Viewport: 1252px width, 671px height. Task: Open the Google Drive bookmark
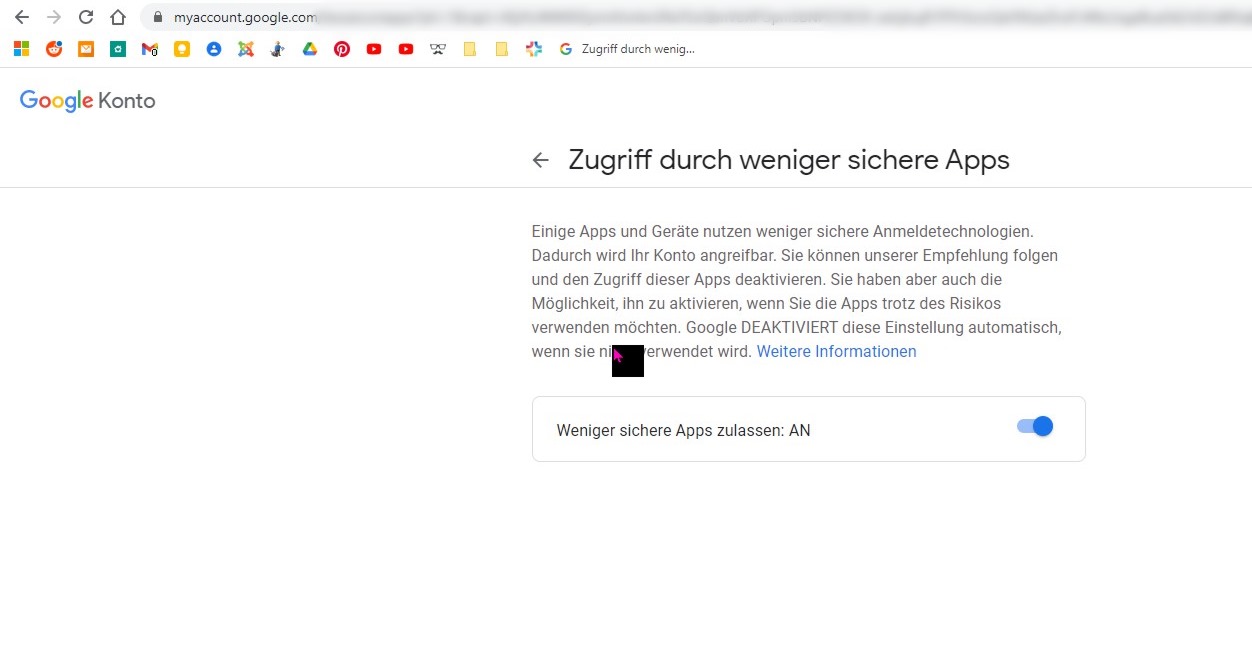click(310, 49)
